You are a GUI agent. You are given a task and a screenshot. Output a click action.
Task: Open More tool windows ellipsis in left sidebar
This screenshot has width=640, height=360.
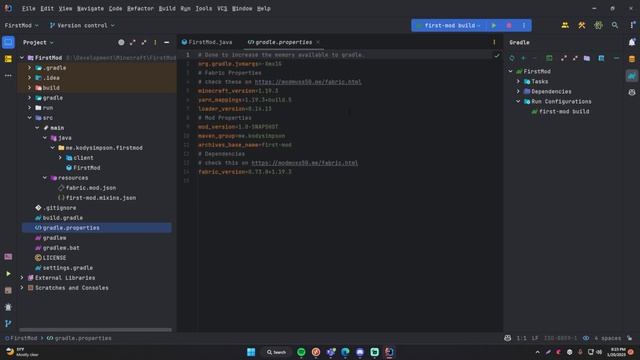point(8,76)
